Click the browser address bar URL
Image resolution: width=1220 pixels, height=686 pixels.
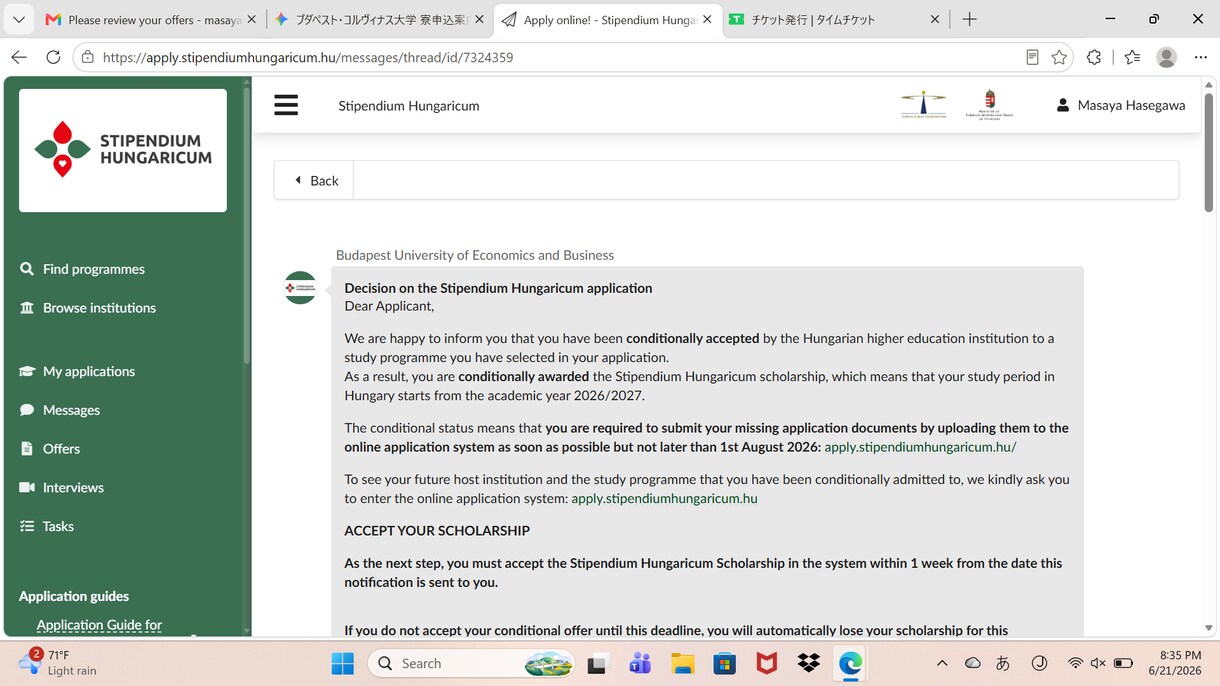point(308,57)
